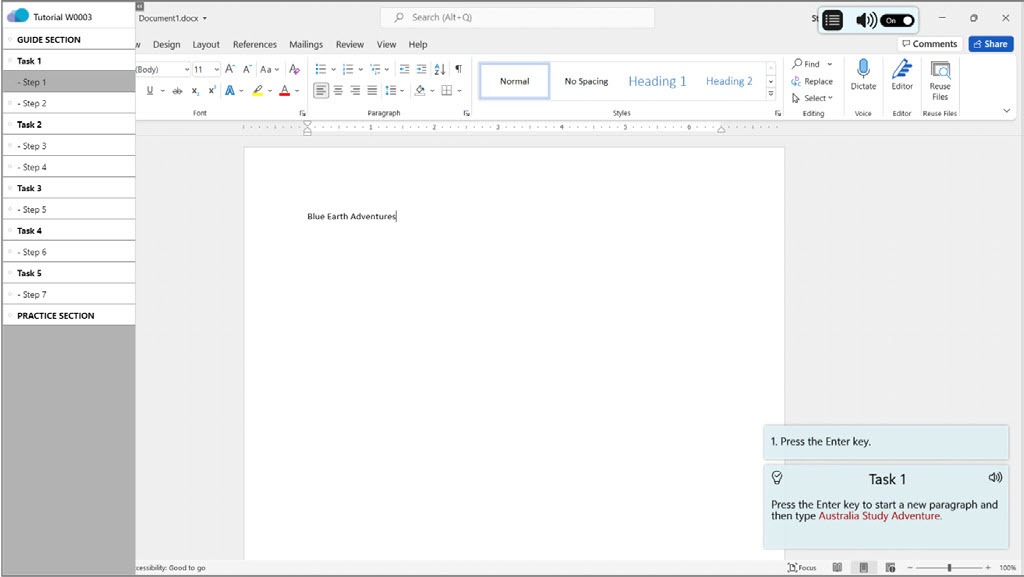1024x577 pixels.
Task: Apply center alignment to the paragraph
Action: coord(338,90)
